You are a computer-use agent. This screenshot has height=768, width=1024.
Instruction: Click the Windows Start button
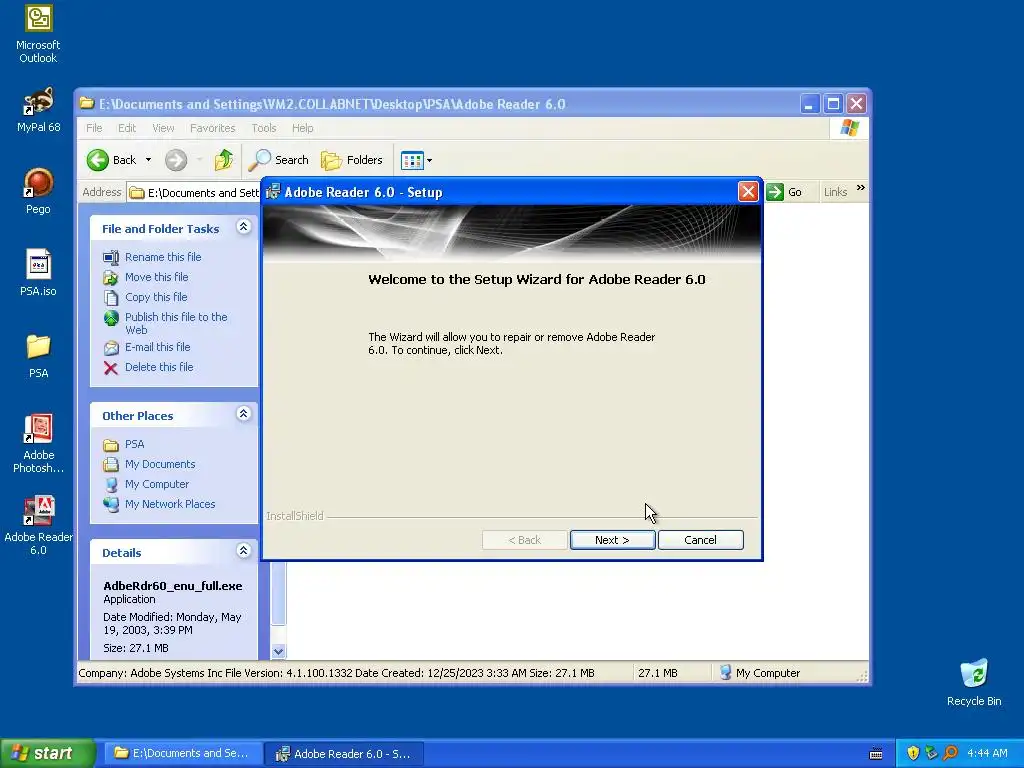(47, 753)
